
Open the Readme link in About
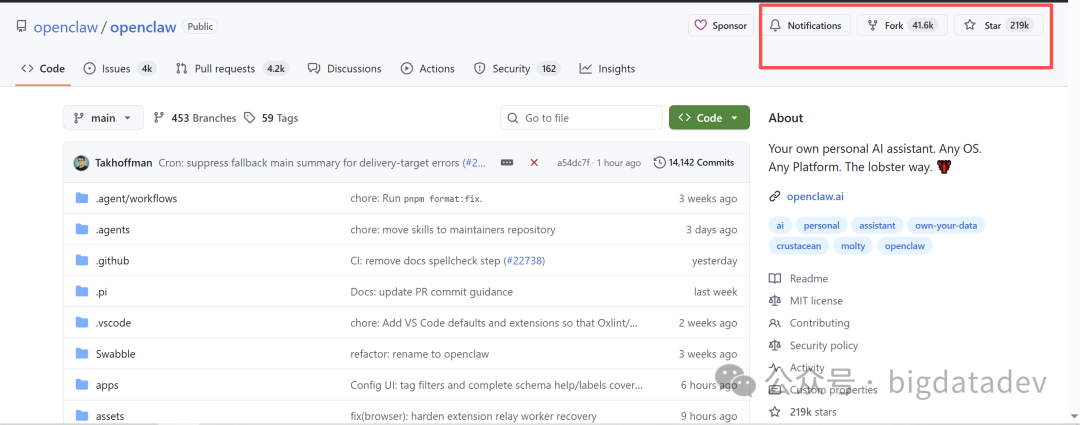pos(809,279)
